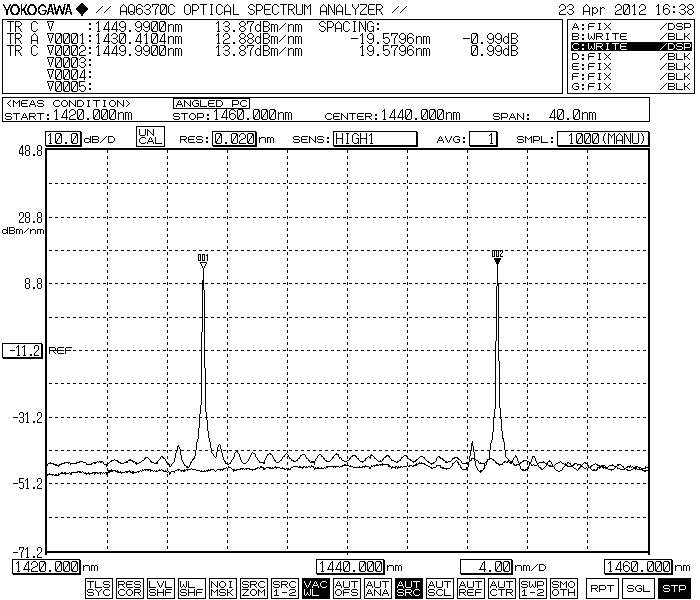The image size is (700, 600).
Task: Toggle the highlighted AUT SRC indicator
Action: click(408, 588)
